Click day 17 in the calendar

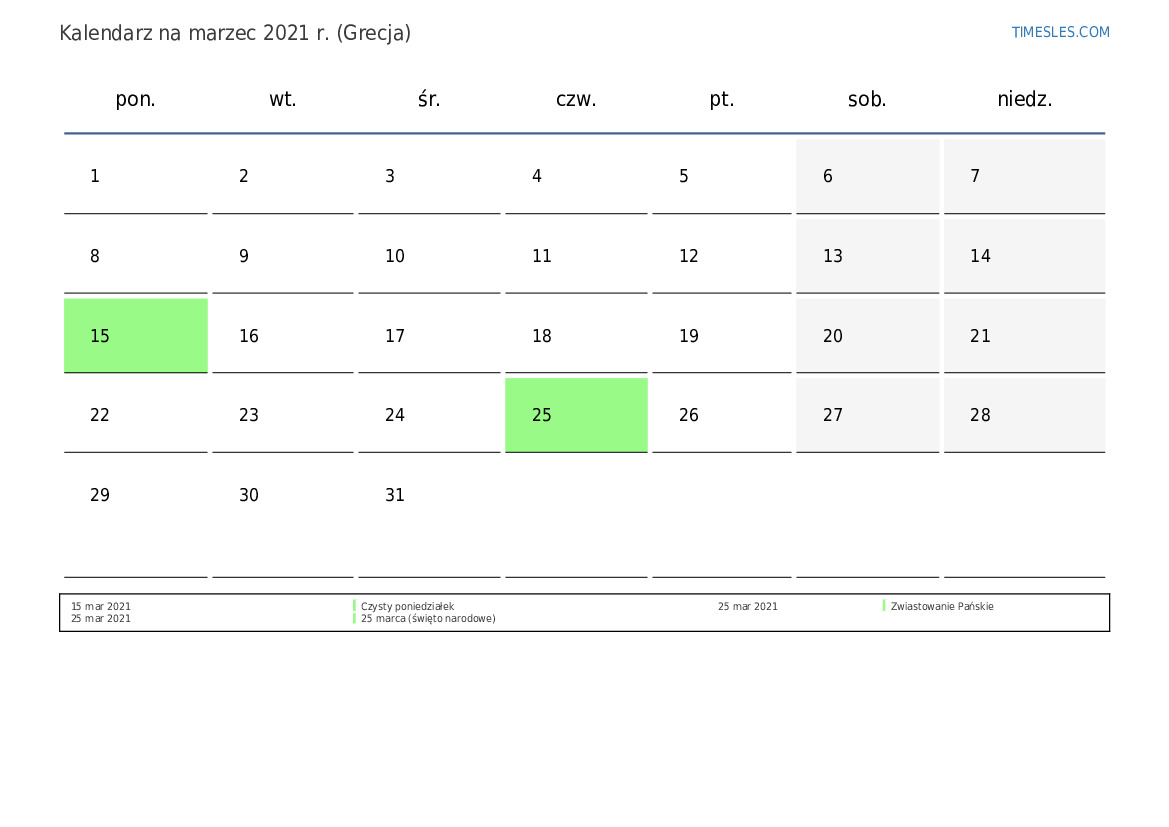[x=429, y=336]
